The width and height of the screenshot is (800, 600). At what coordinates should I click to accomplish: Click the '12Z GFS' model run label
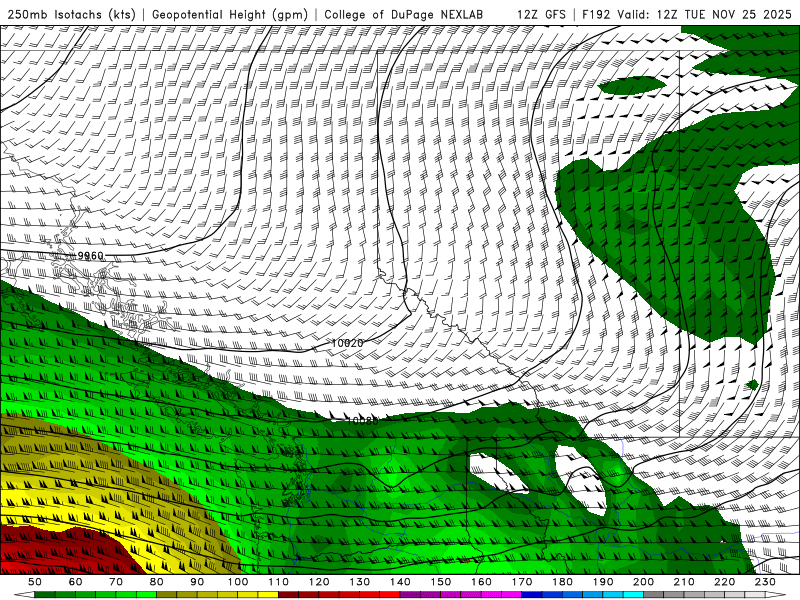click(541, 14)
